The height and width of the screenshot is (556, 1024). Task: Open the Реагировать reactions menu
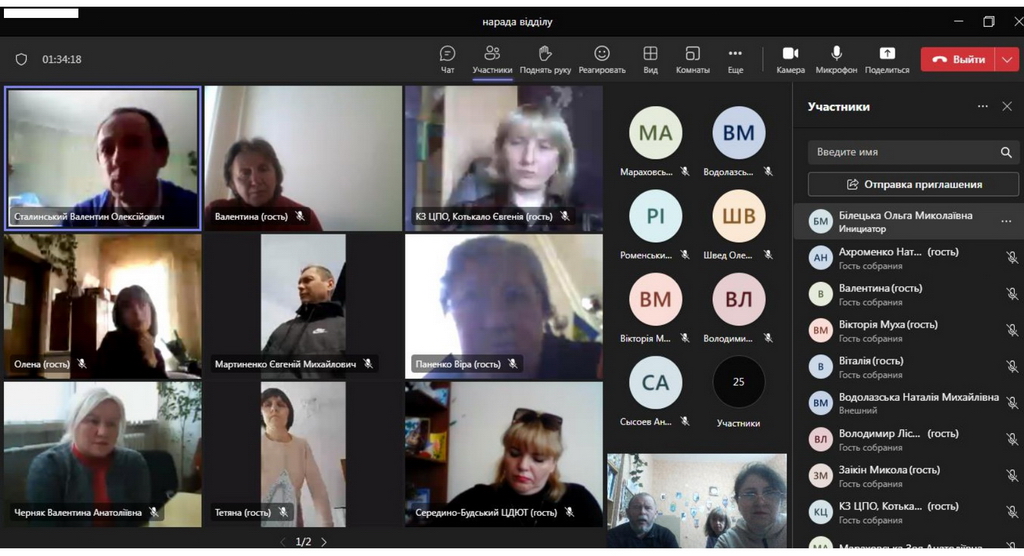coord(602,59)
